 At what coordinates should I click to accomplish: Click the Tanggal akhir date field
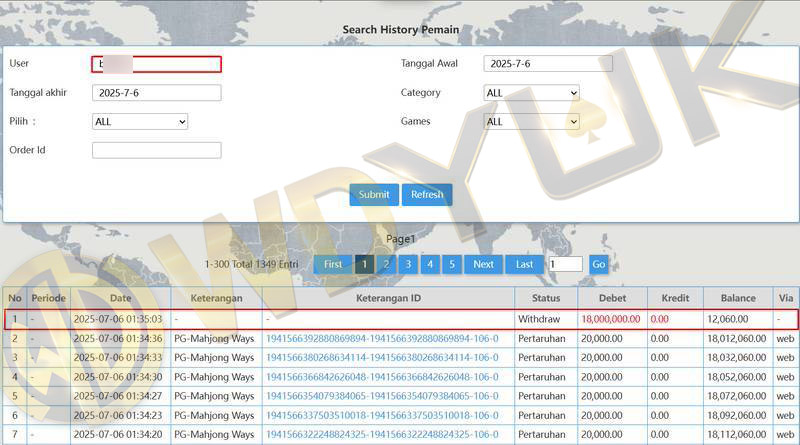pyautogui.click(x=157, y=93)
